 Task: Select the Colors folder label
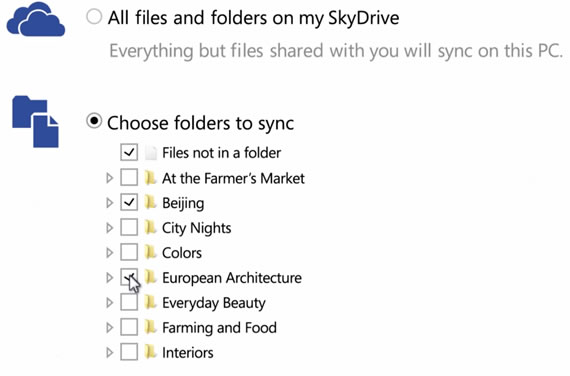pyautogui.click(x=182, y=253)
